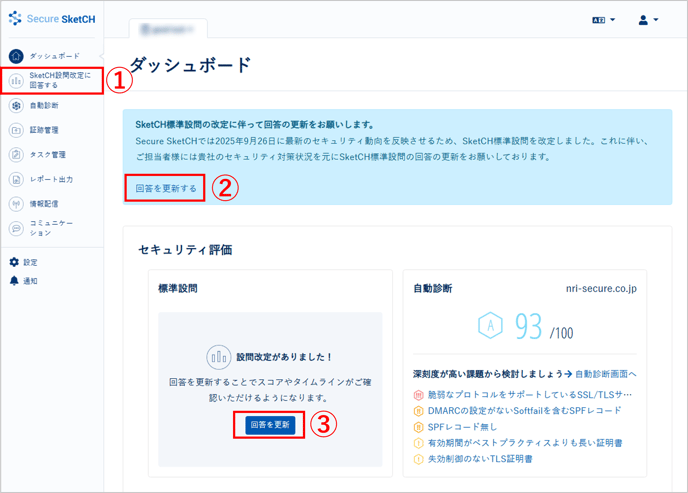Click 回答を更新する link in blue banner

(x=166, y=189)
